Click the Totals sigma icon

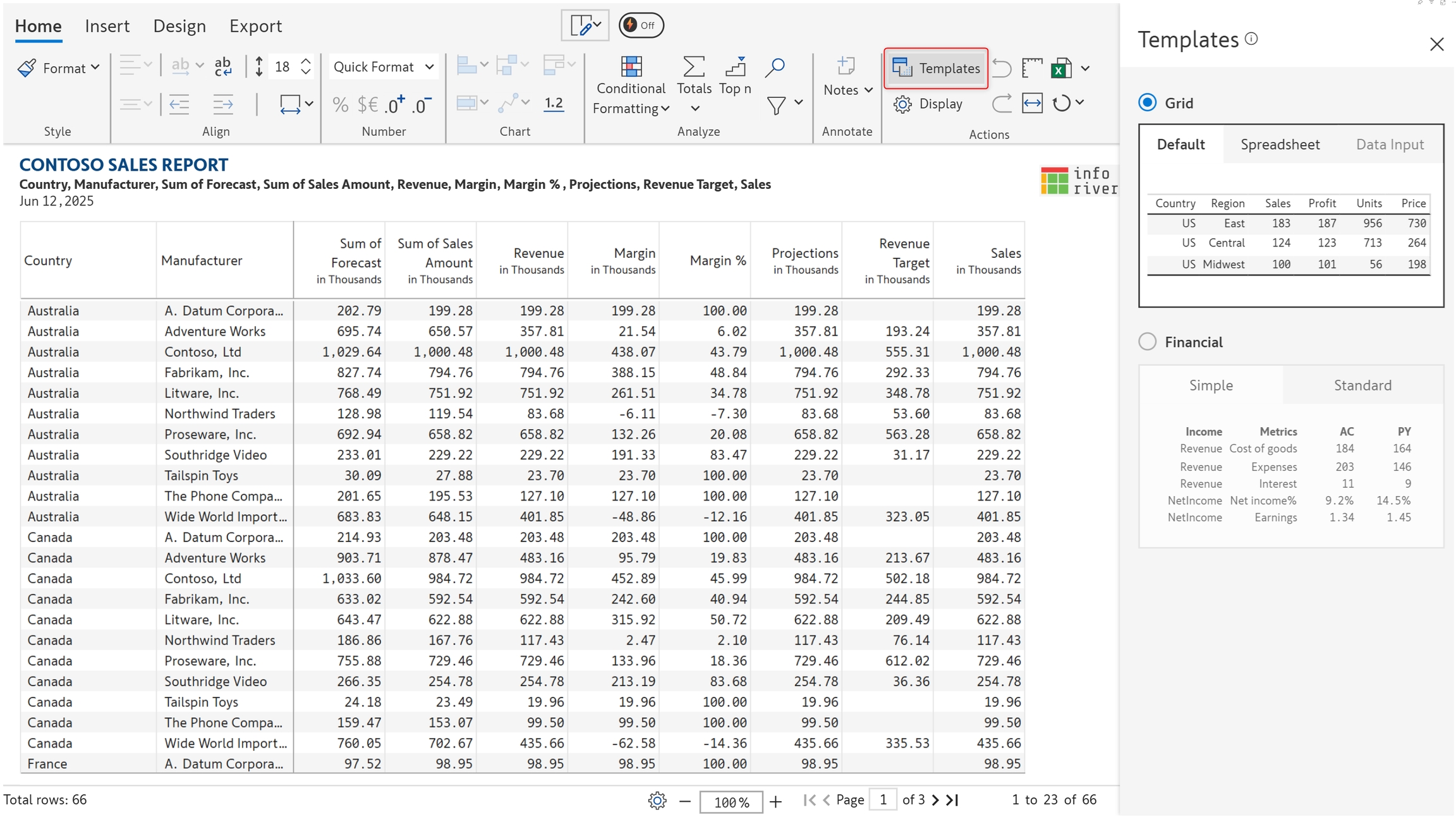693,67
